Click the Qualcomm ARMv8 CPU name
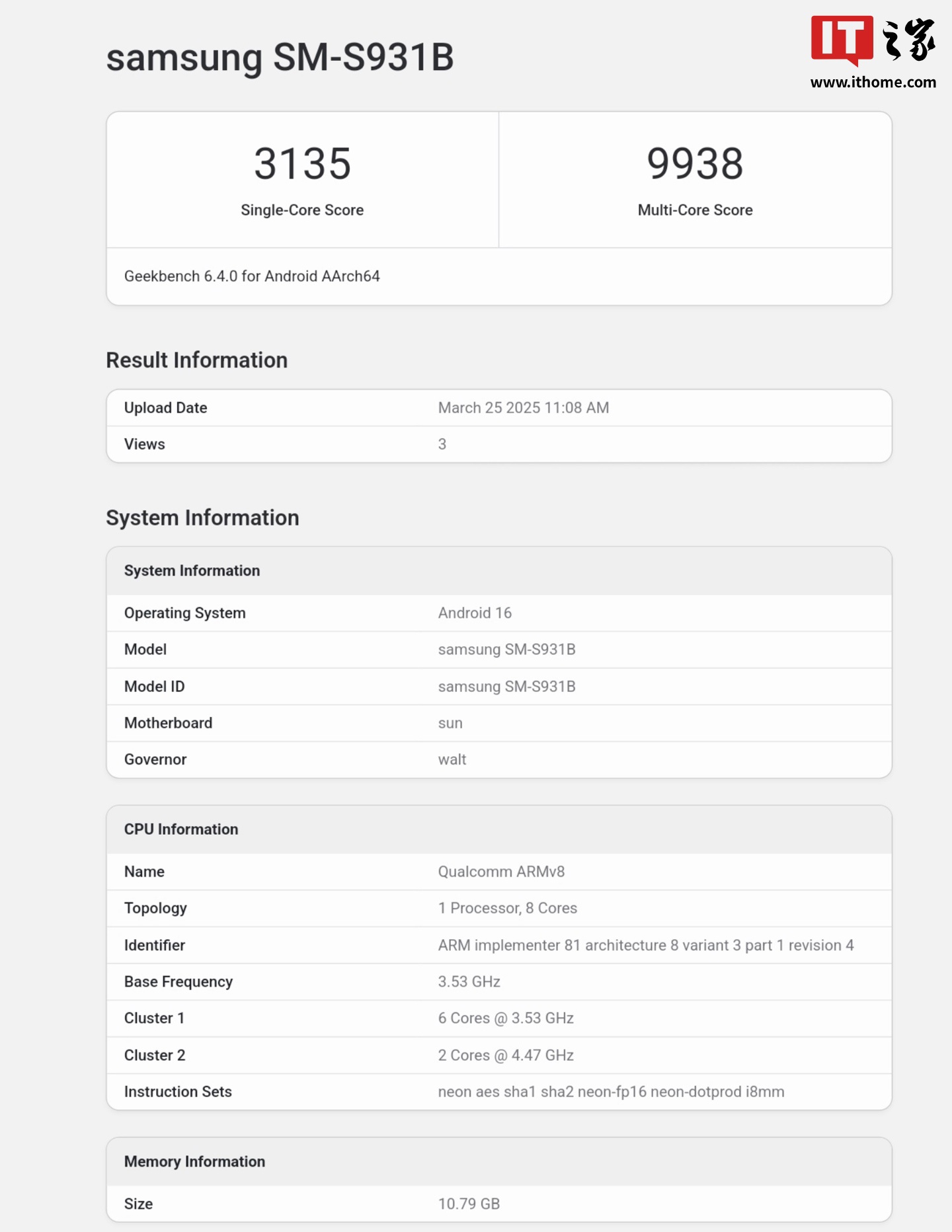 pyautogui.click(x=501, y=872)
